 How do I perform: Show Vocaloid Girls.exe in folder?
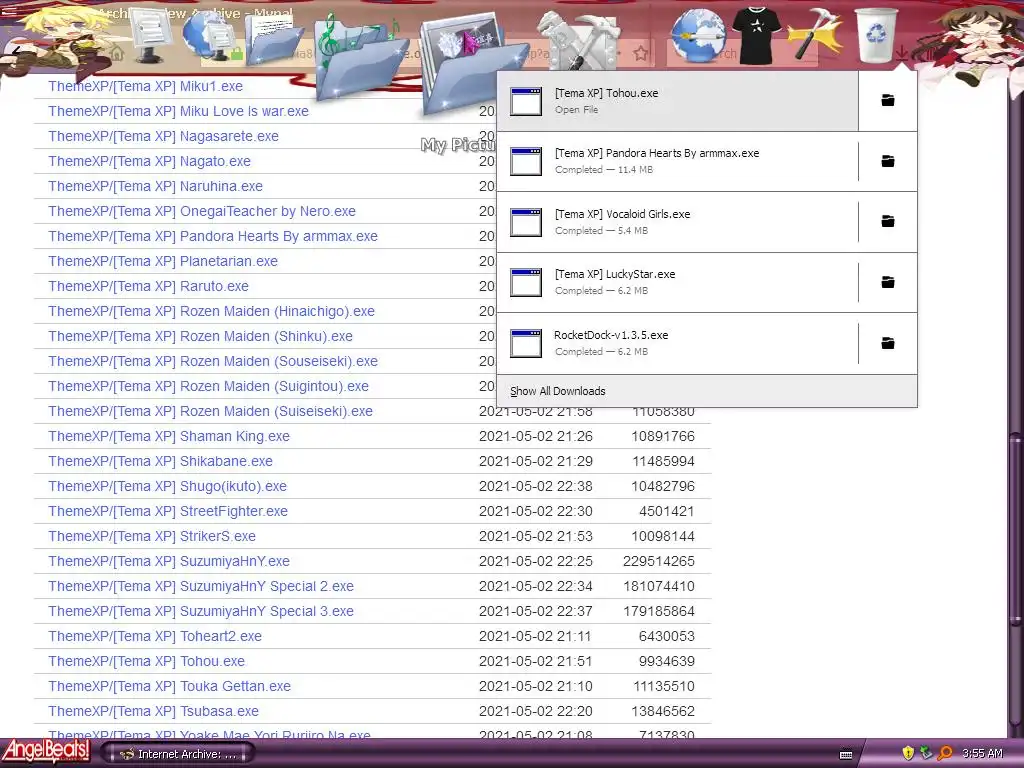(888, 221)
